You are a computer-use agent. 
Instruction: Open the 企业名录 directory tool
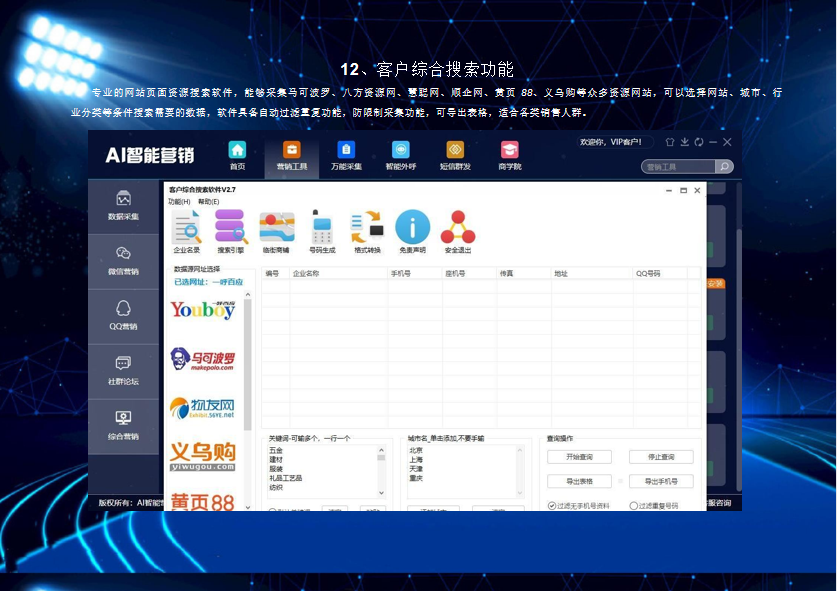coord(186,231)
